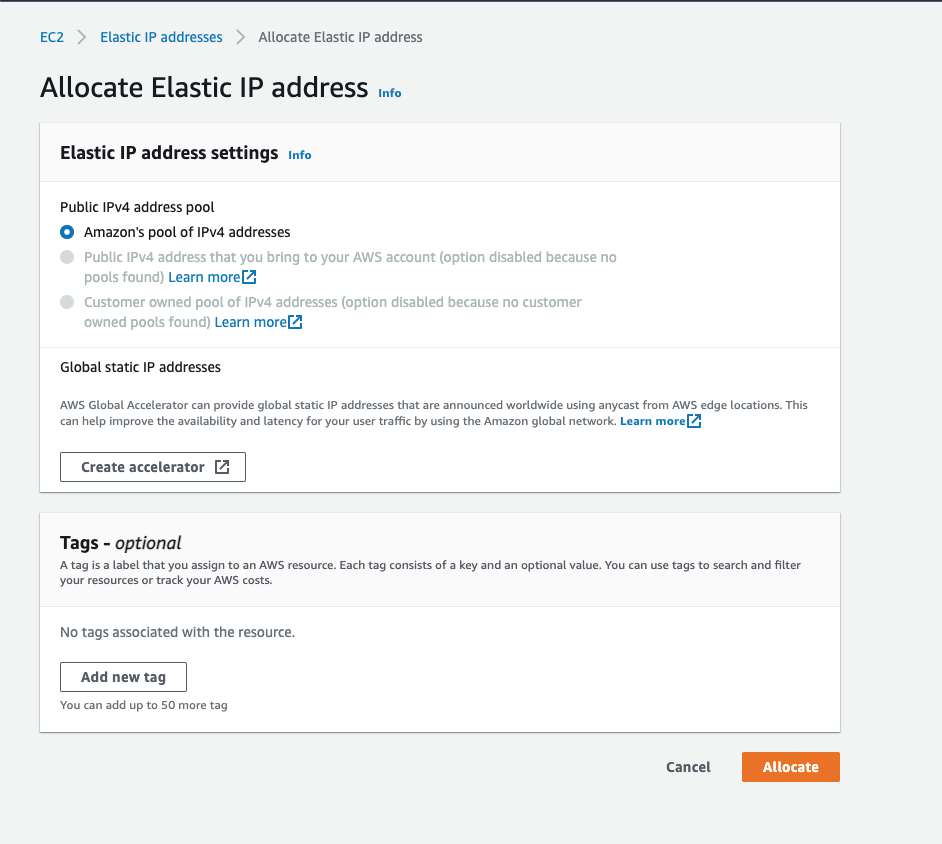Click the external link icon on Create accelerator
942x844 pixels.
pyautogui.click(x=222, y=467)
